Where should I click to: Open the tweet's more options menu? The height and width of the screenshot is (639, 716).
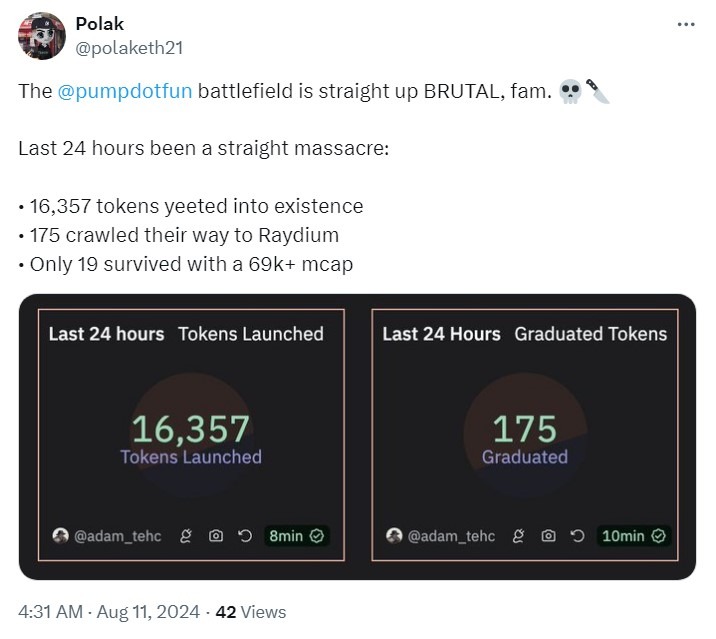coord(685,24)
